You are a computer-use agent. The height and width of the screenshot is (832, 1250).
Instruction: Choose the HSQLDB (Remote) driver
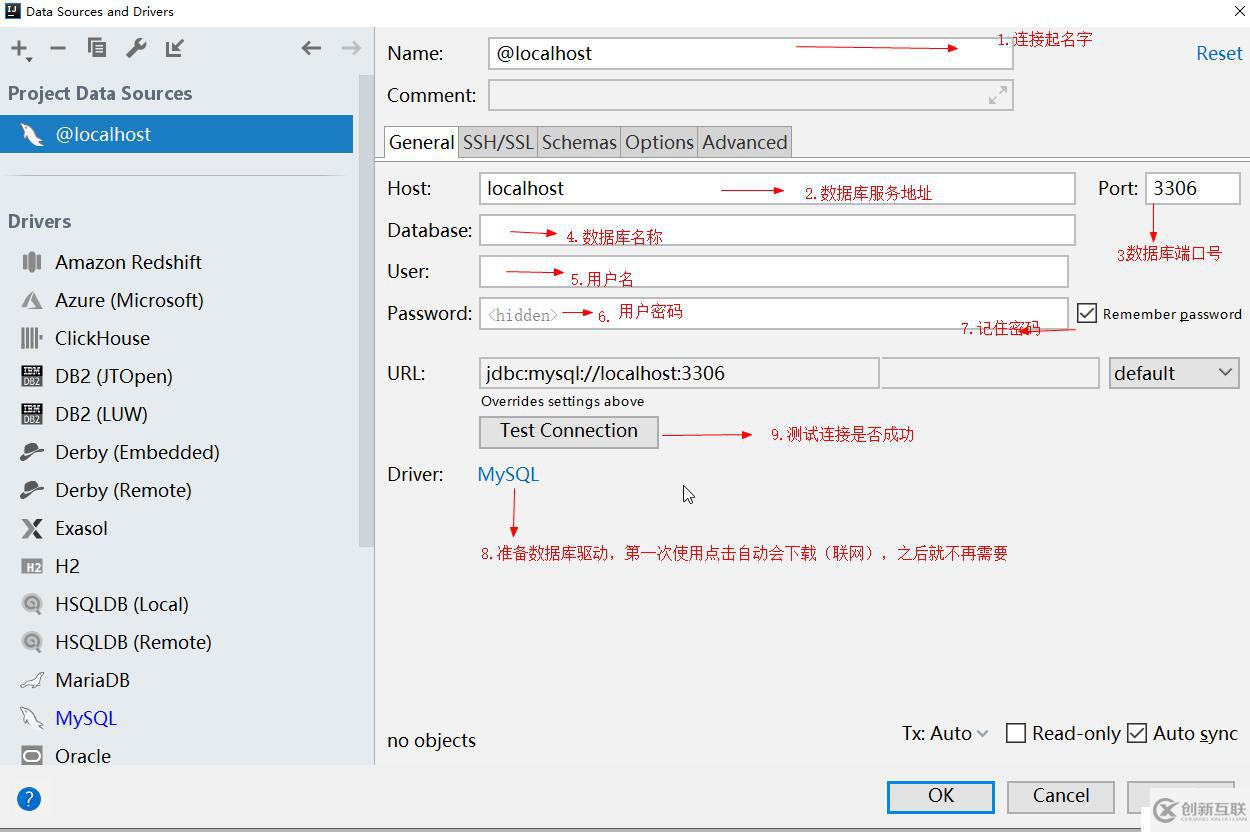[x=133, y=642]
